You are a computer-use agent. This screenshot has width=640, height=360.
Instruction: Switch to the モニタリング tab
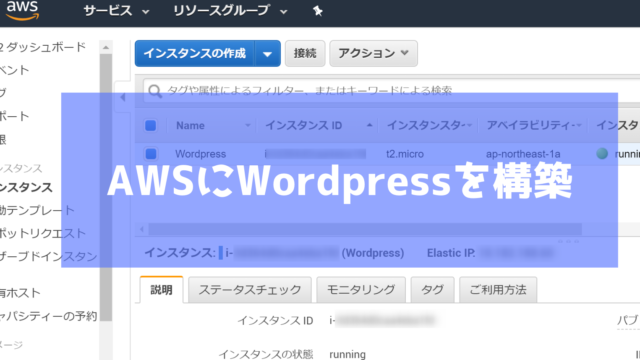(361, 290)
